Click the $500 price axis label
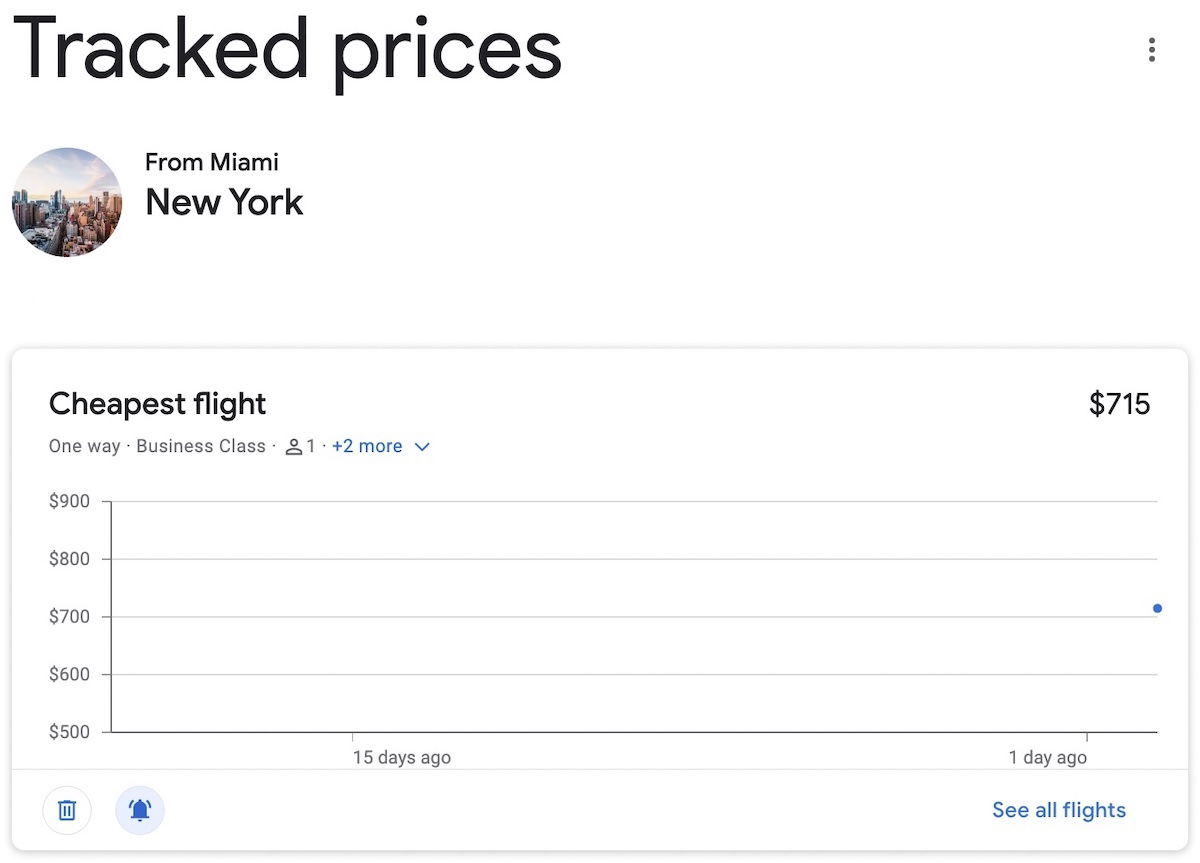The image size is (1200, 863). [69, 732]
